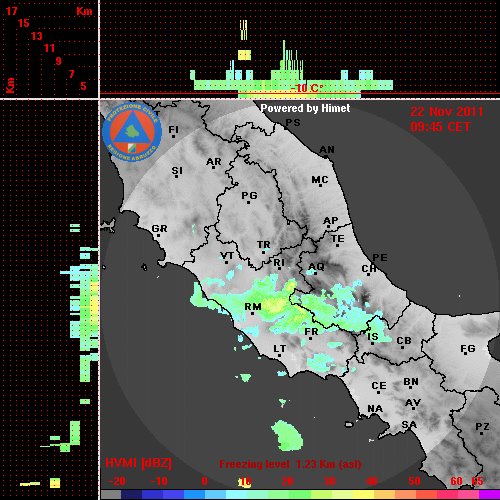Click the -20 dBZ legend label

point(117,481)
